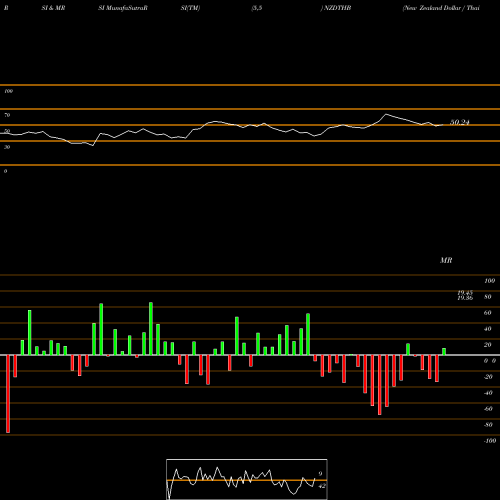Click the 'New Zealand Dollar / Thai' title text
Viewport: 500px width, 500px height.
coord(441,8)
